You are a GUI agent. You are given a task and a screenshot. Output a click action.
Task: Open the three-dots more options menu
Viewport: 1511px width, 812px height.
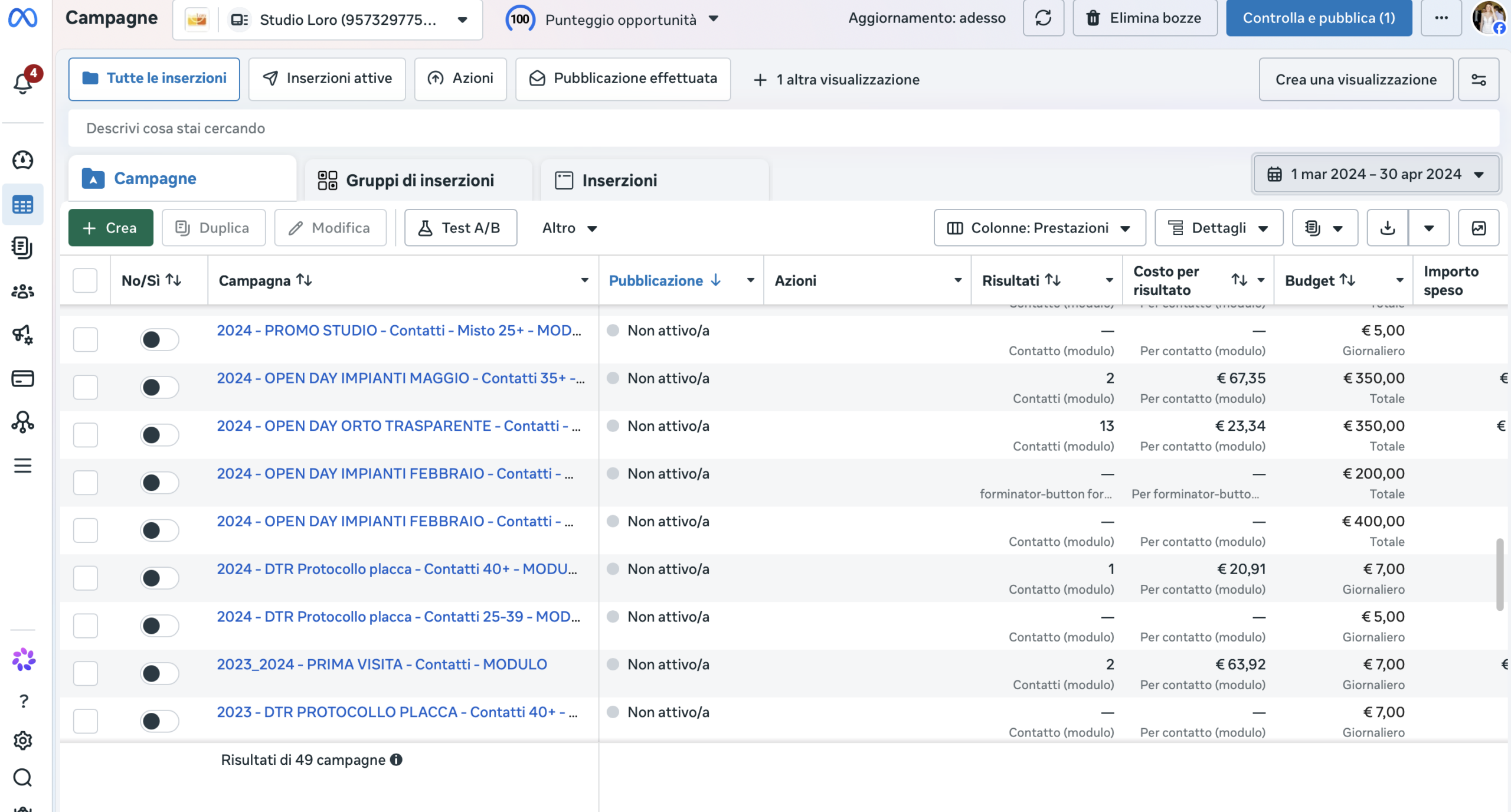(1441, 18)
